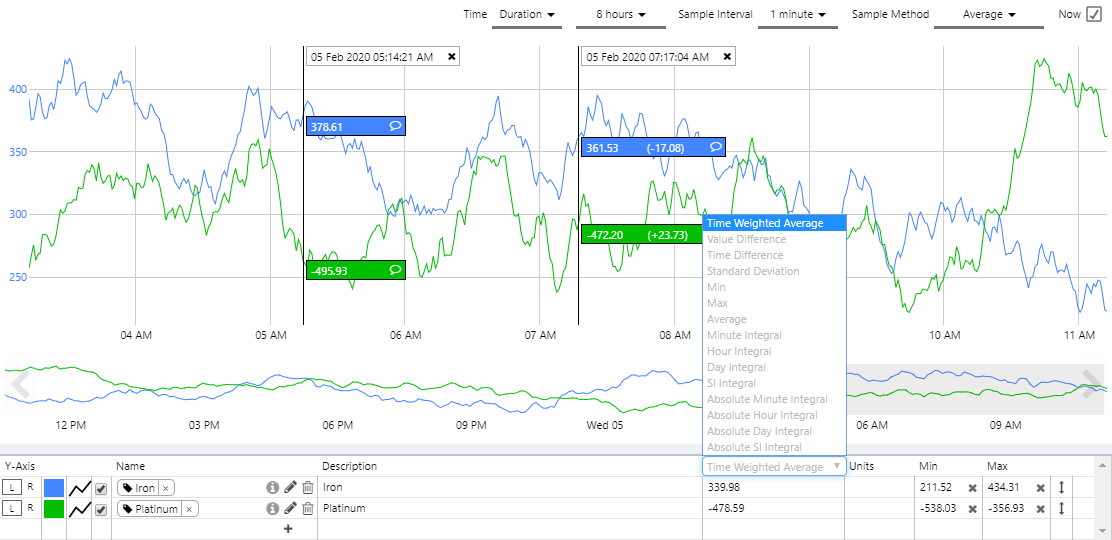Add a new trend with plus icon
1112x540 pixels.
click(x=288, y=528)
